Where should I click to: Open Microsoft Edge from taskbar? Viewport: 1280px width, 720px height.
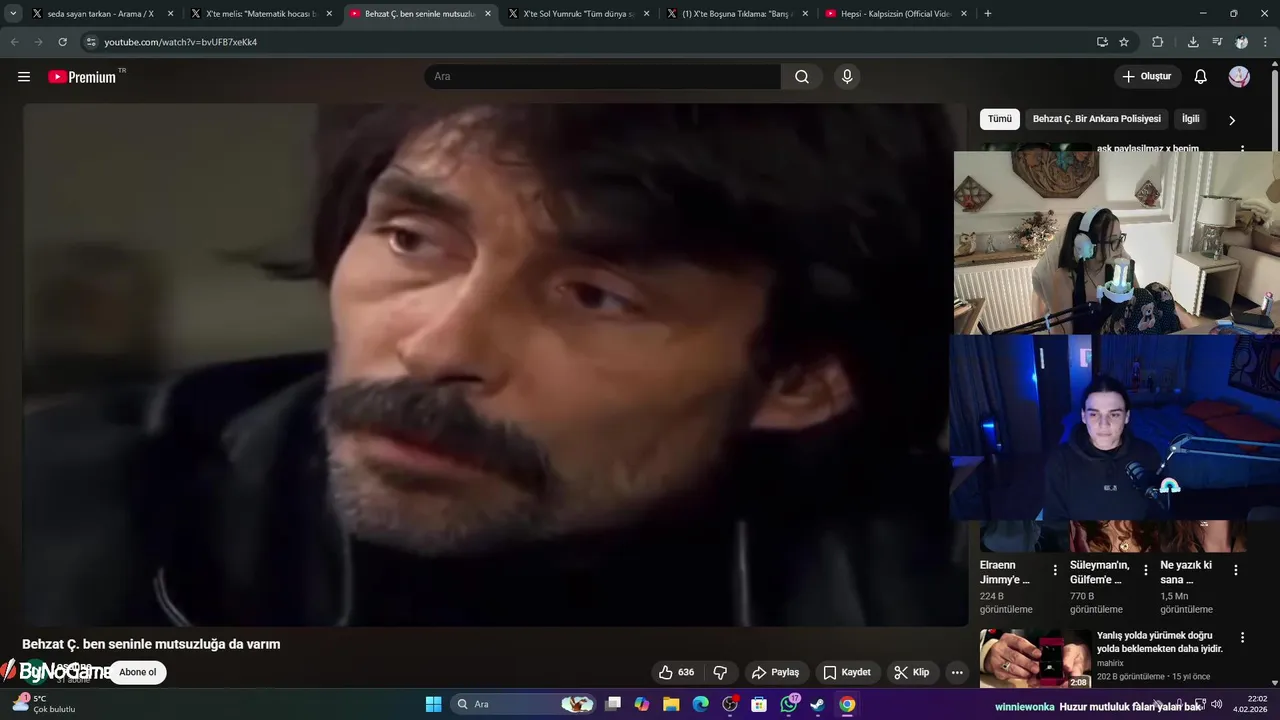tap(700, 704)
